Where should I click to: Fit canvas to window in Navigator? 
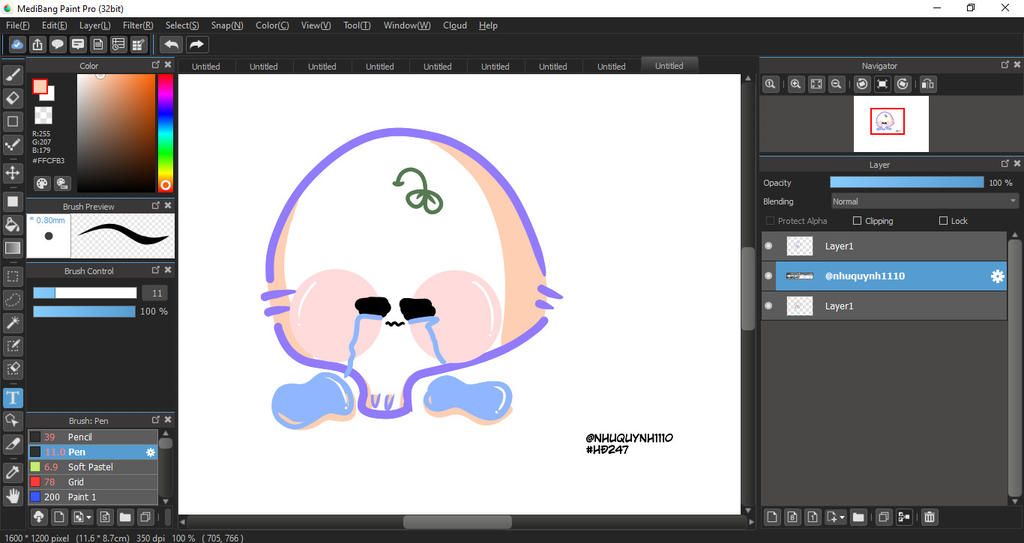coord(816,84)
